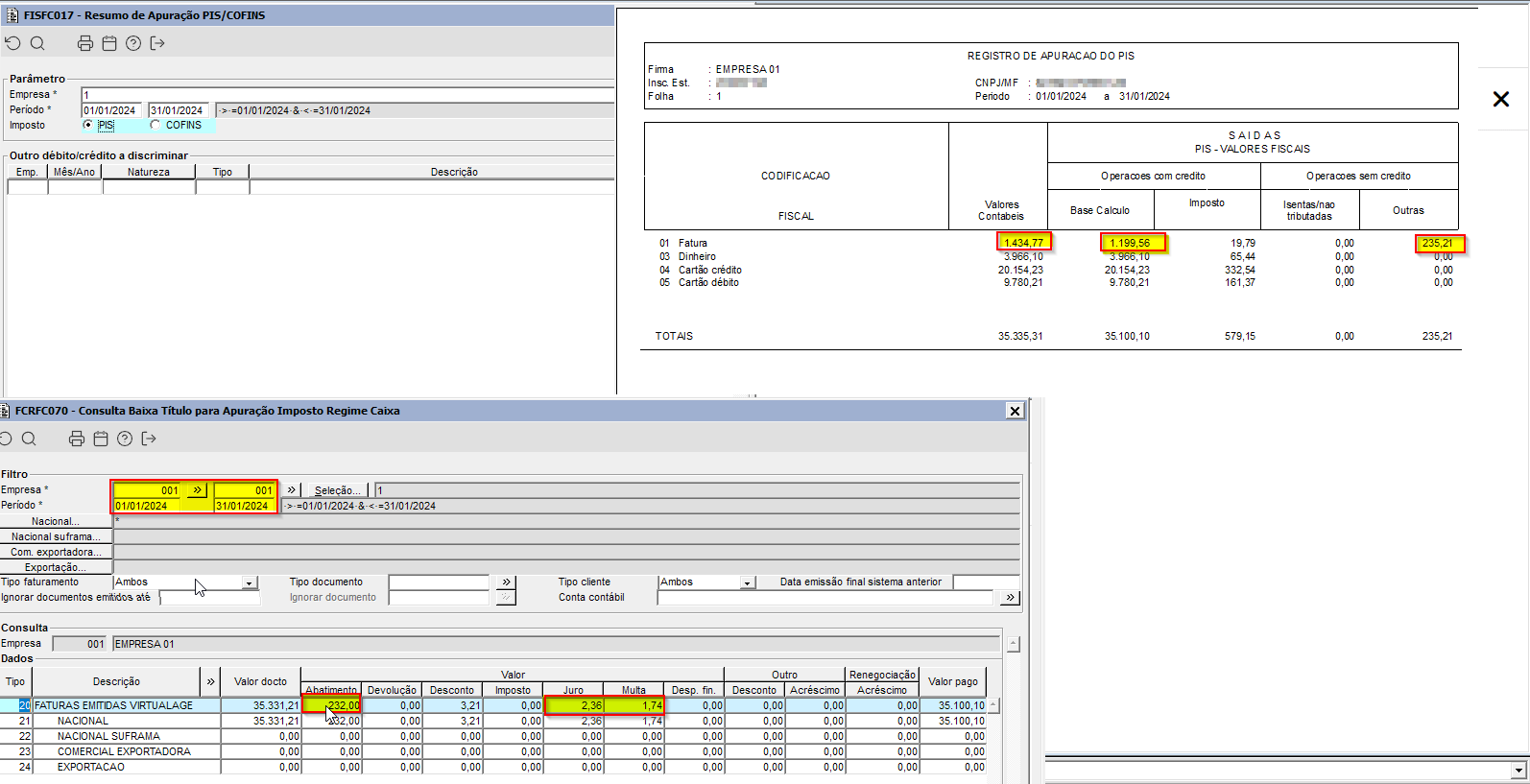Select the COFINS radio button
Image resolution: width=1530 pixels, height=784 pixels.
point(155,125)
